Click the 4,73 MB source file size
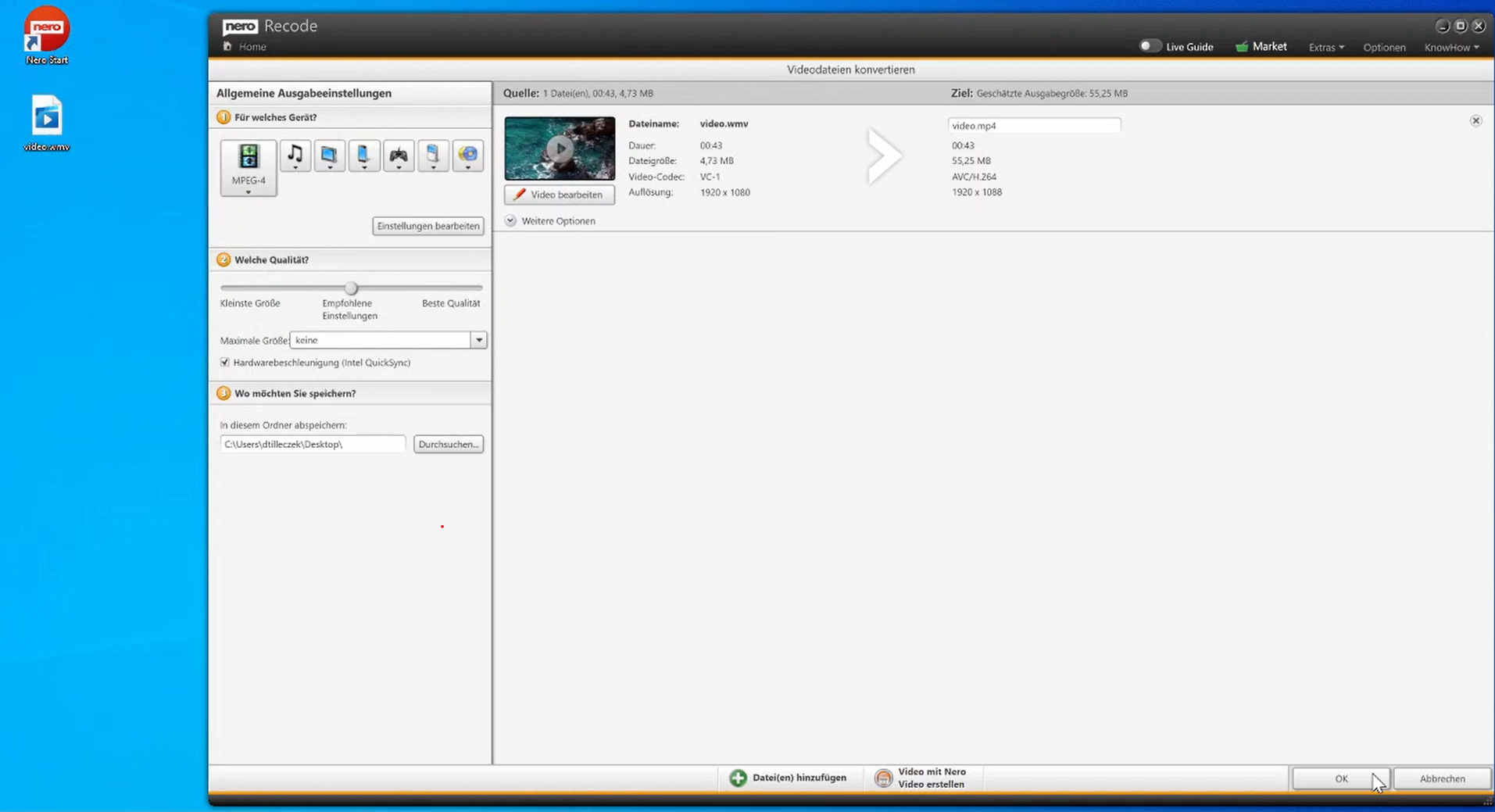The image size is (1495, 812). pyautogui.click(x=717, y=161)
